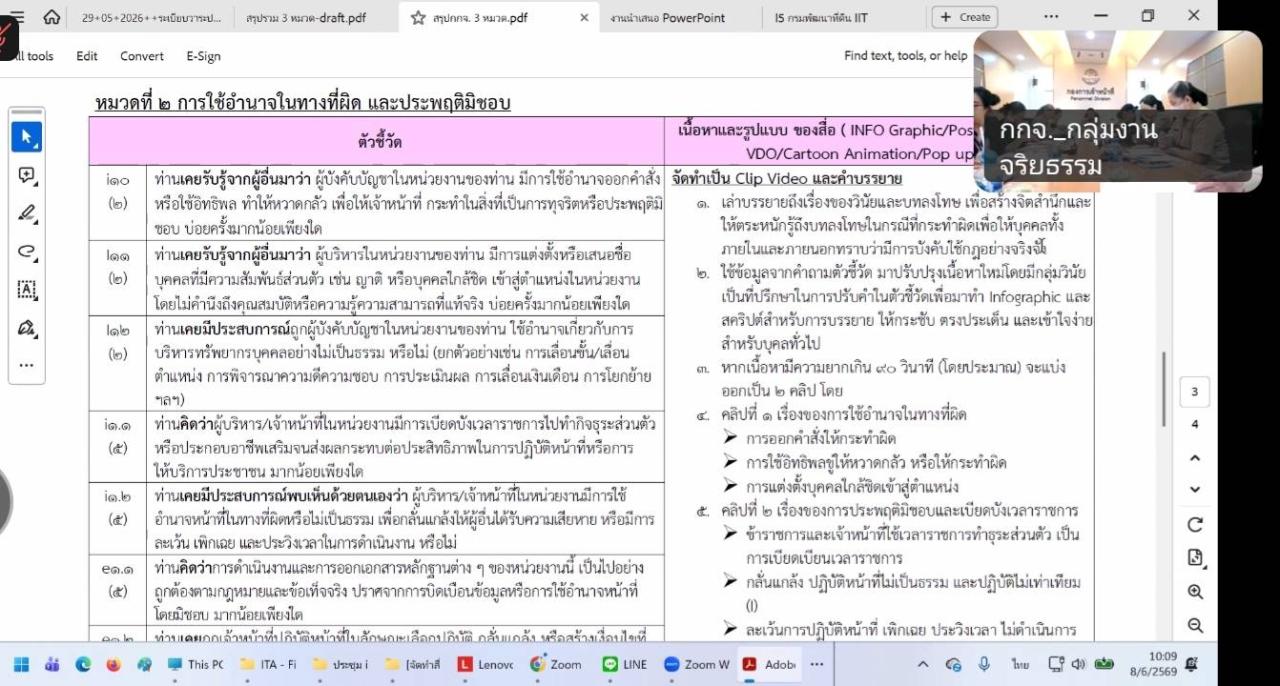This screenshot has height=686, width=1280.
Task: Go to the next page arrow
Action: pyautogui.click(x=1195, y=490)
